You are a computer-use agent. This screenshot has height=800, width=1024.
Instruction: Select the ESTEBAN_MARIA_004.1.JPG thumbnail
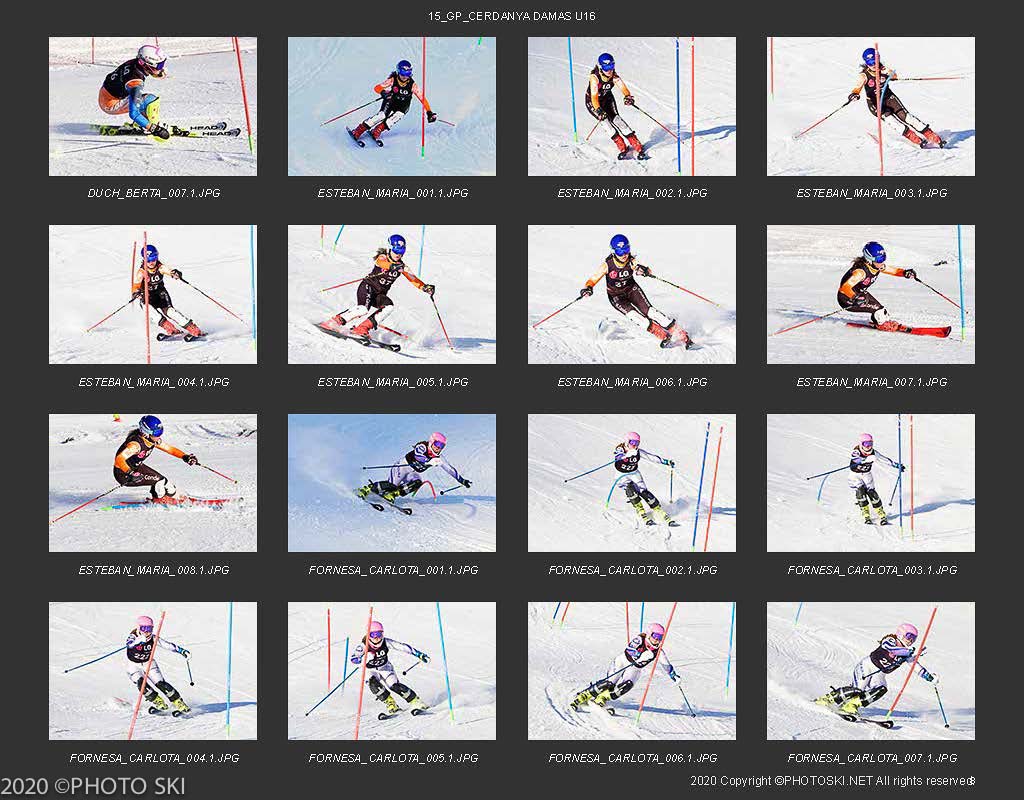point(153,295)
